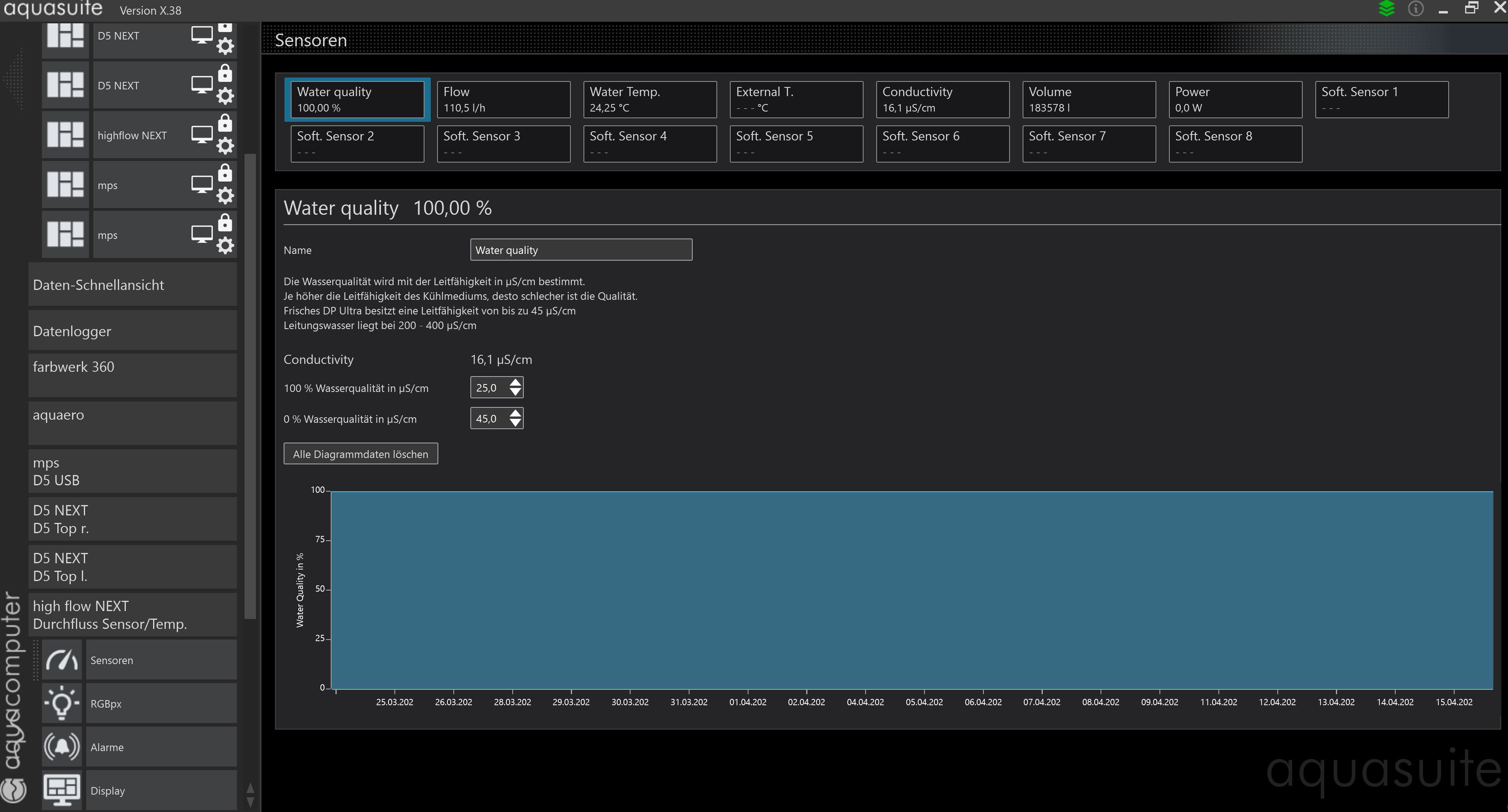Toggle the lock icon of the upper mps row
Image resolution: width=1508 pixels, height=812 pixels.
(225, 173)
